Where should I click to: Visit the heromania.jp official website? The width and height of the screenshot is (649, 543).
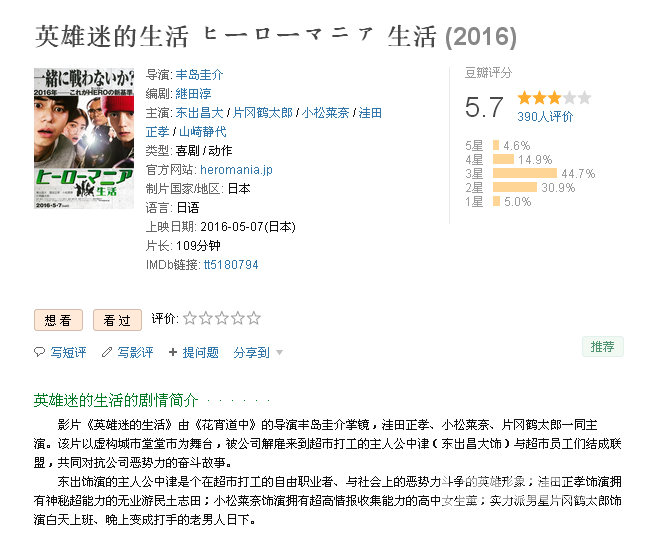pos(236,170)
